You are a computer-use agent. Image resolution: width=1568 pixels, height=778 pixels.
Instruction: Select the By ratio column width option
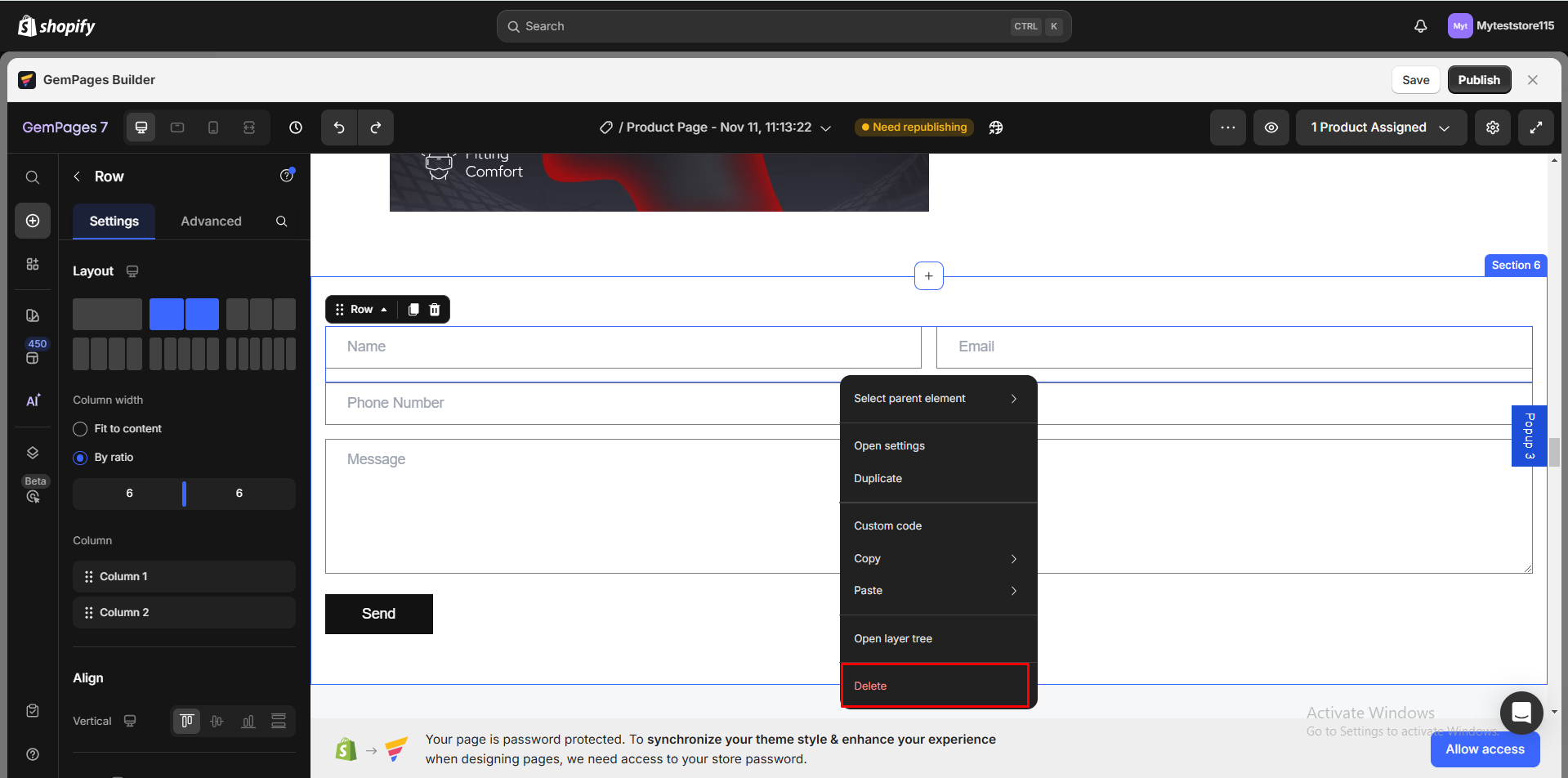pos(80,457)
